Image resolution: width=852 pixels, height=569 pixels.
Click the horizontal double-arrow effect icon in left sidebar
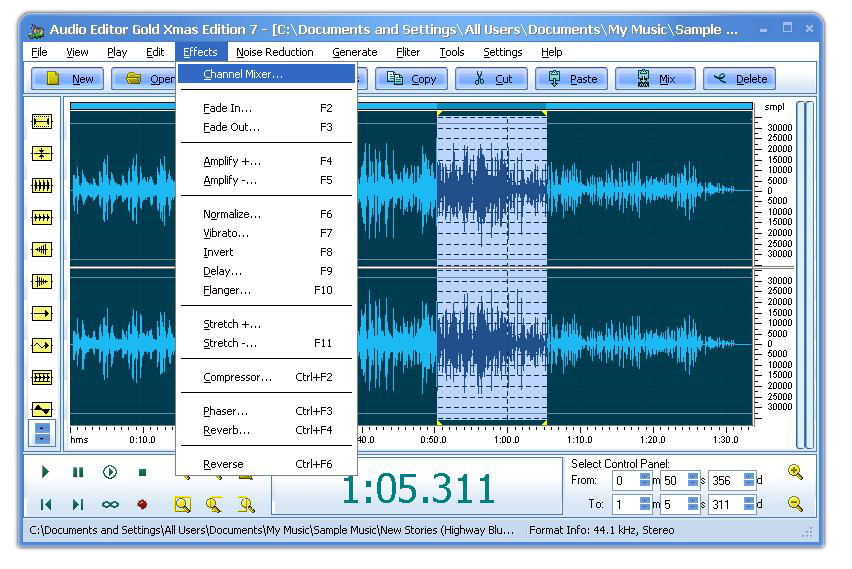click(x=42, y=121)
